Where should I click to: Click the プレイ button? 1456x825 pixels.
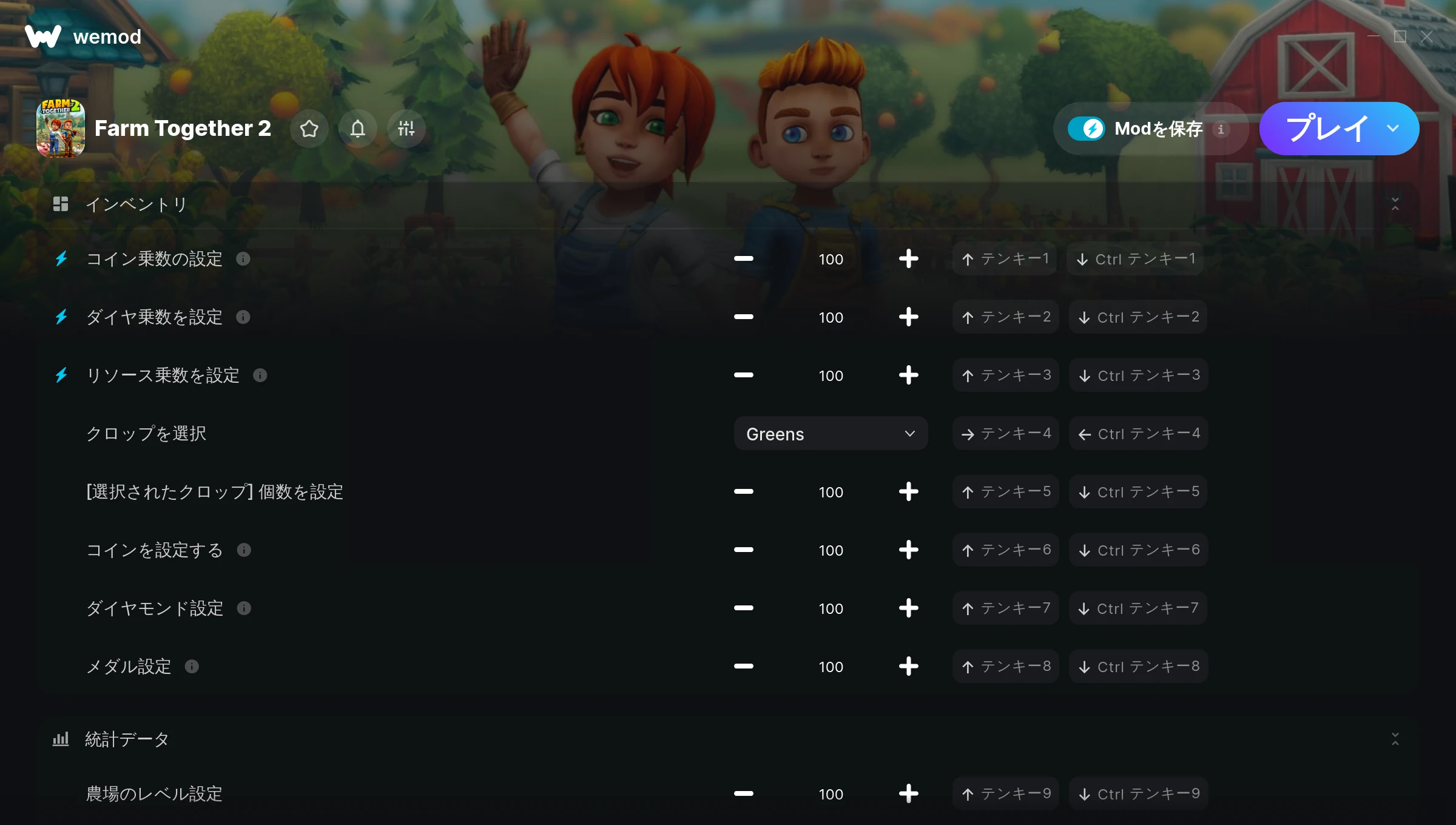(1326, 129)
